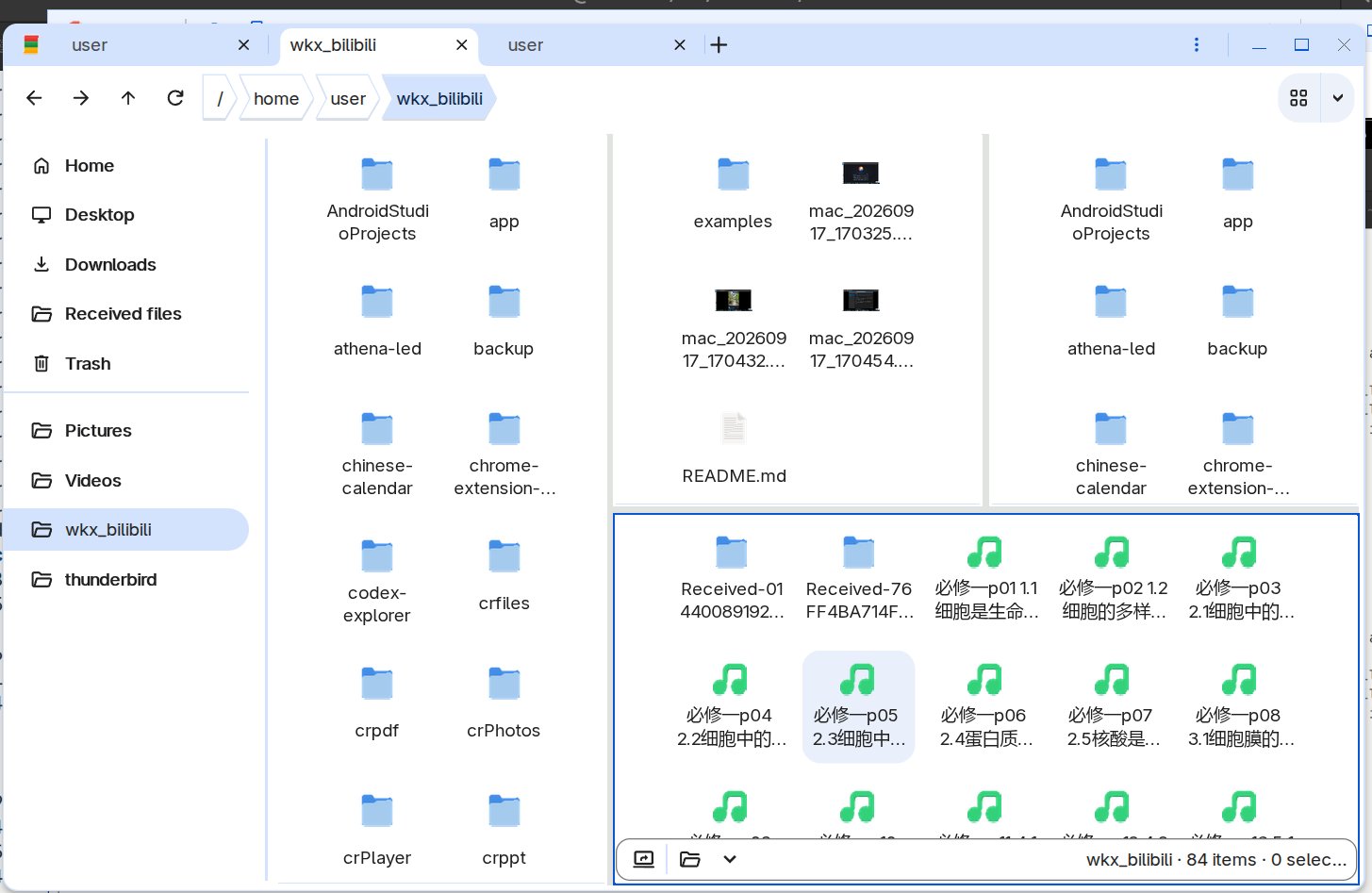This screenshot has height=893, width=1372.
Task: Open Pictures in the sidebar
Action: tap(126, 431)
